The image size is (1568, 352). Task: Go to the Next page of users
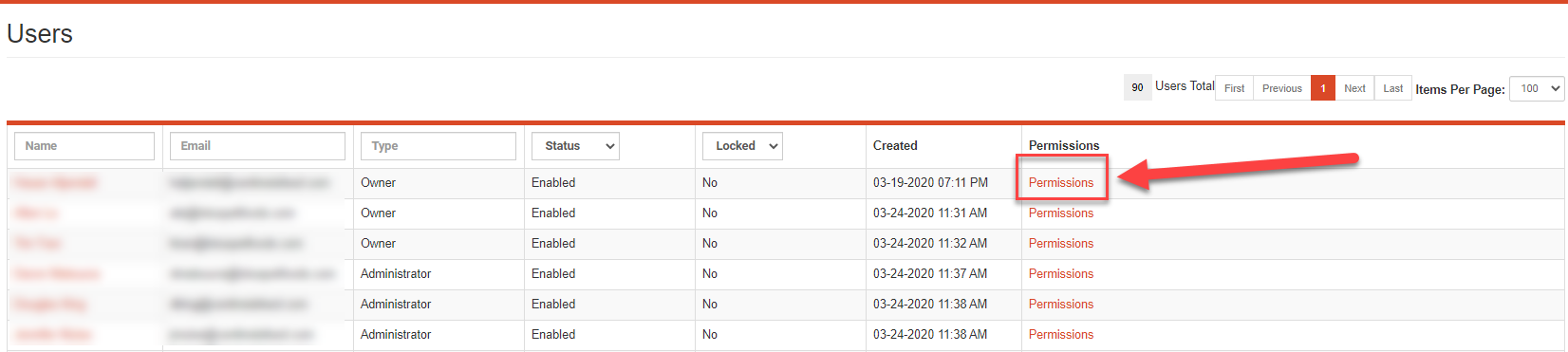(1354, 88)
